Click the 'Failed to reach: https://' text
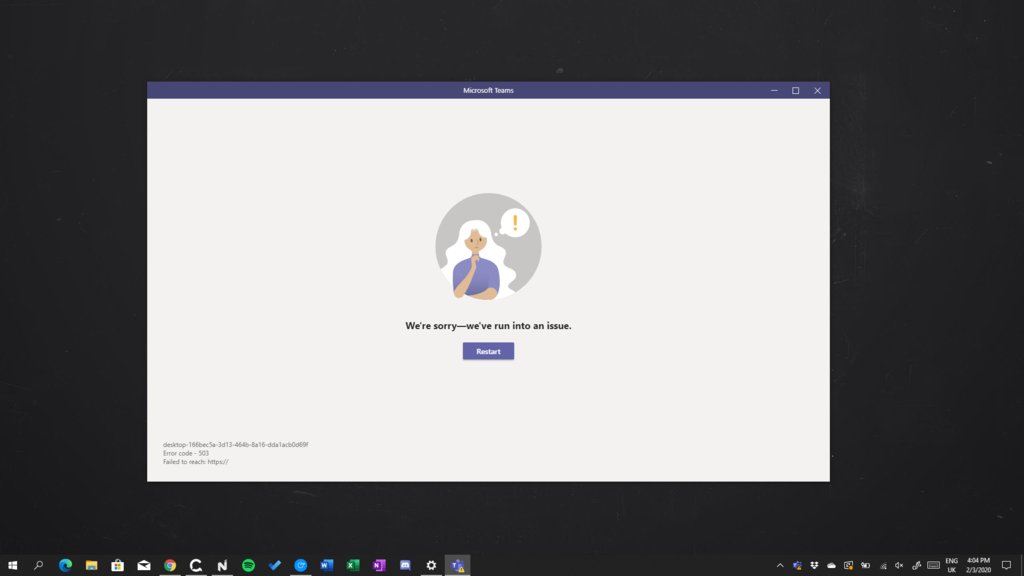The width and height of the screenshot is (1024, 576). (x=195, y=462)
